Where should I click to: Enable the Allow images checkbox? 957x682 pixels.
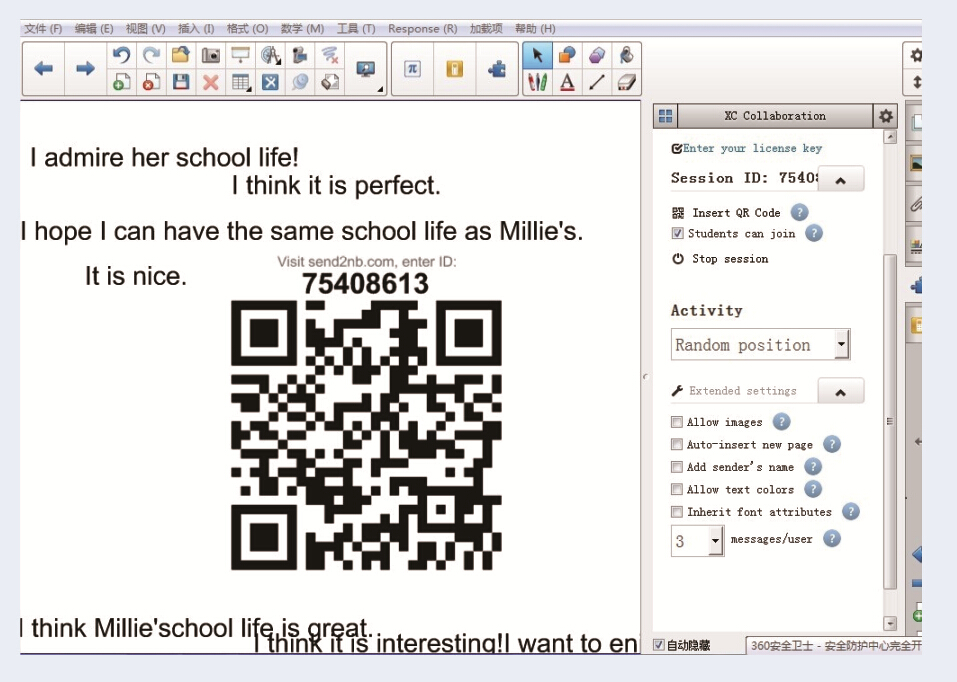(676, 422)
